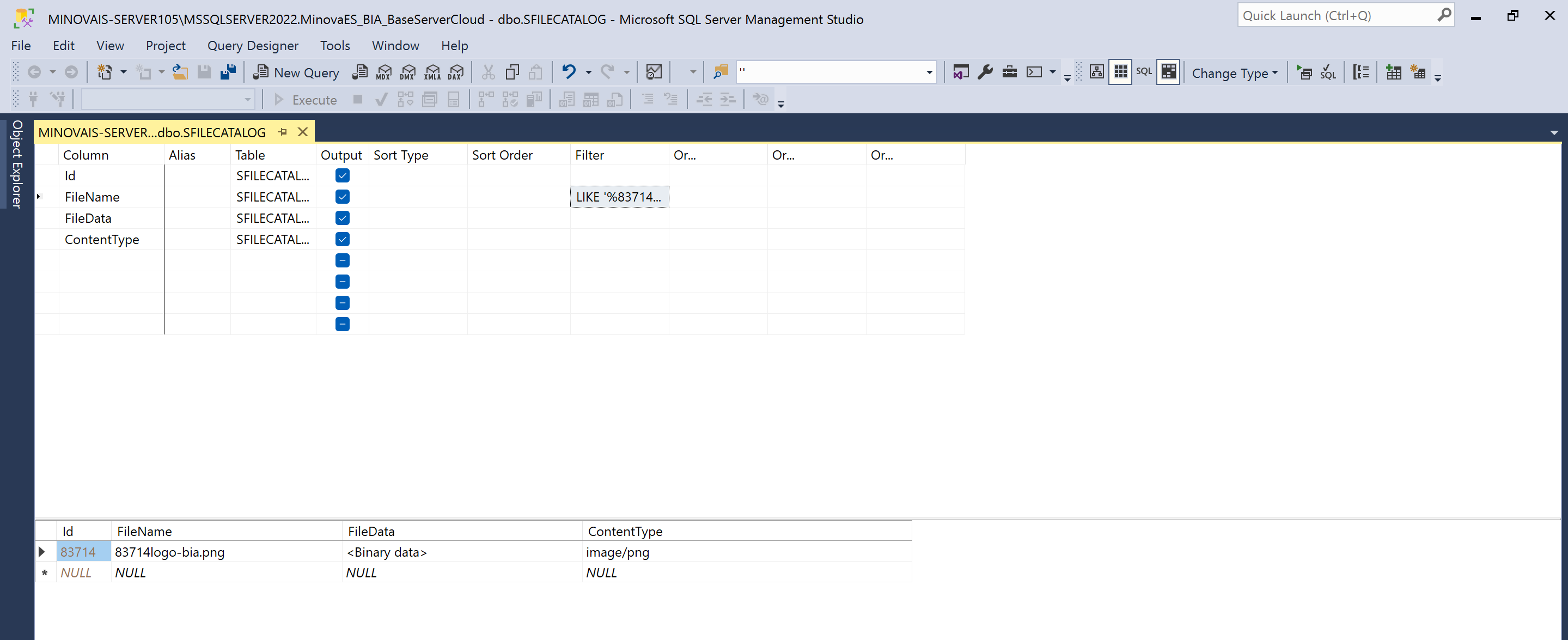Click the XMLA query toolbar icon
Image resolution: width=1568 pixels, height=640 pixels.
click(x=432, y=72)
